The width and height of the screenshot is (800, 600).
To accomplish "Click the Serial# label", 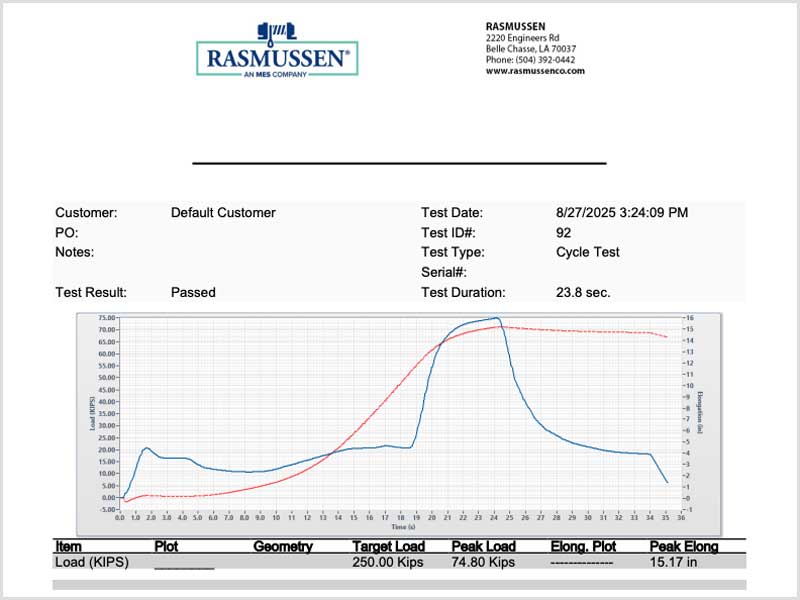I will tap(443, 272).
